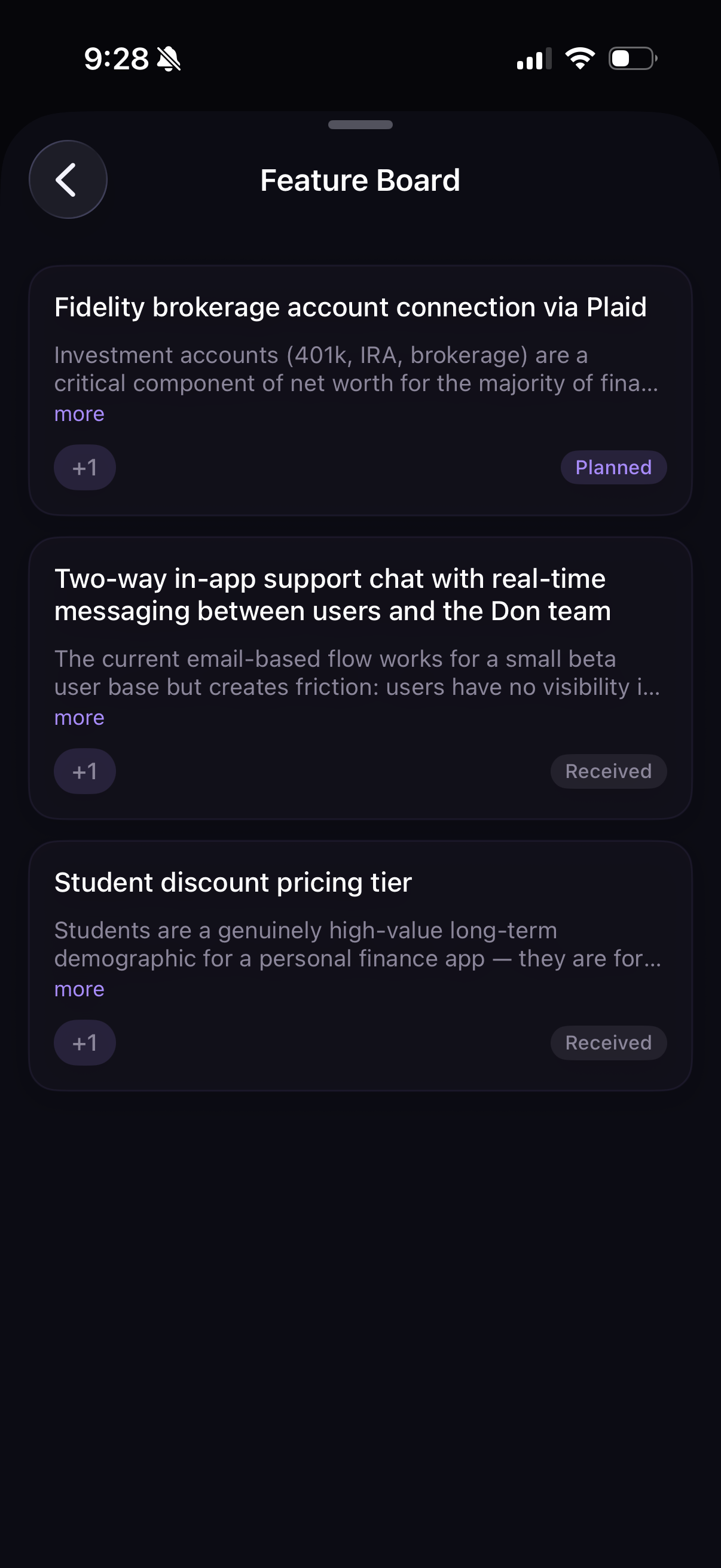Expand 'more' under Student discount description
The width and height of the screenshot is (721, 1568).
click(79, 989)
